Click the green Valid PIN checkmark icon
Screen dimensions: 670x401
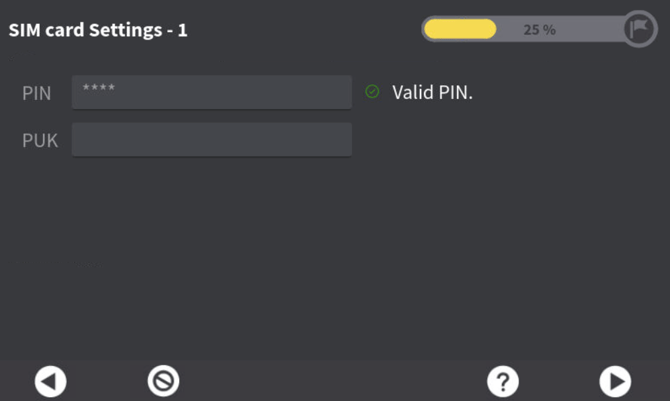[373, 92]
